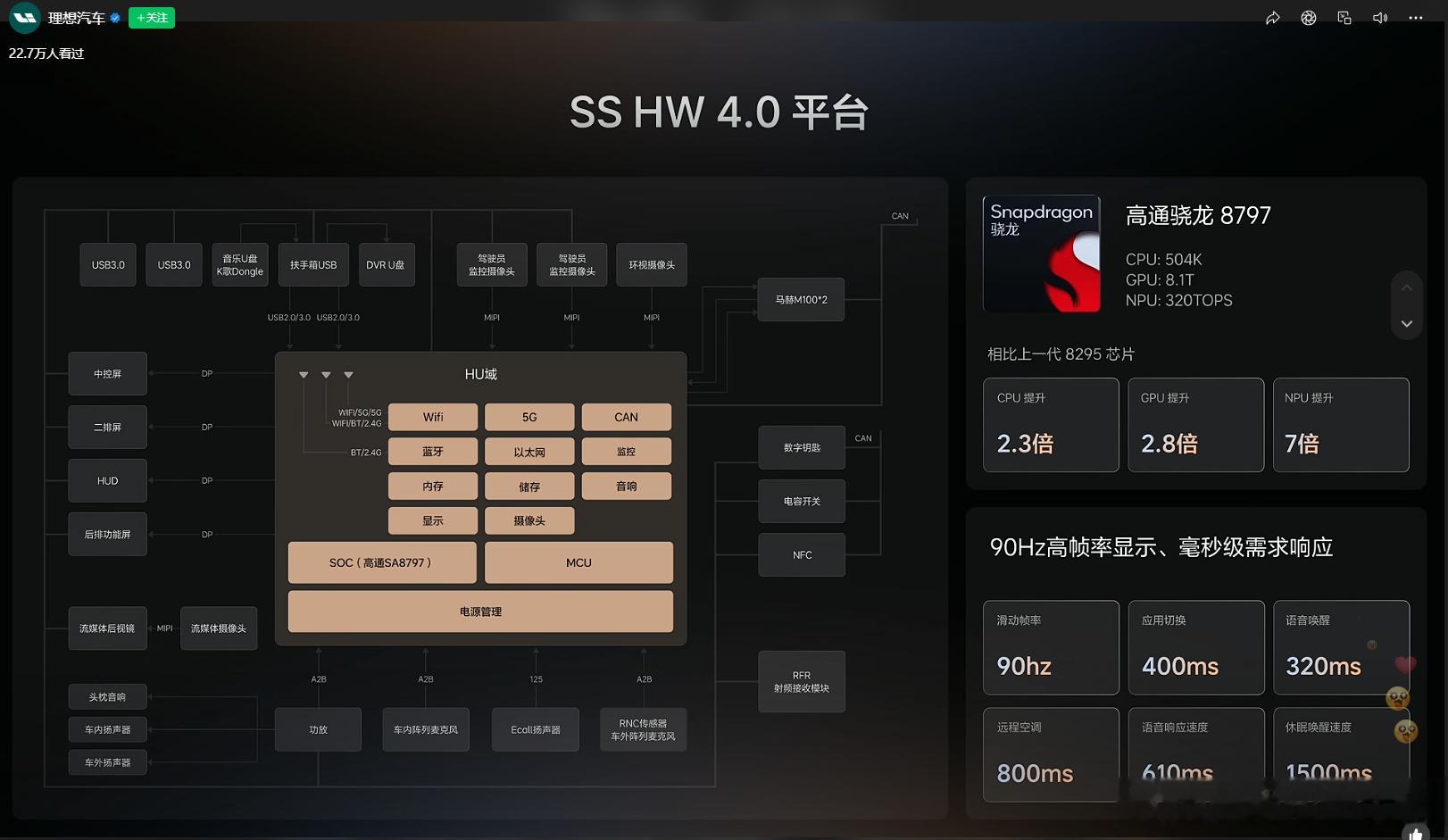Screen dimensions: 1448x840
Task: Open the 理想汽车 channel avatar
Action: (x=24, y=17)
